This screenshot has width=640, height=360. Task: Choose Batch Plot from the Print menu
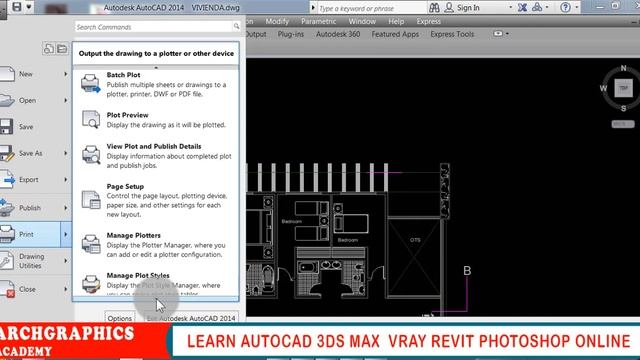click(x=156, y=84)
